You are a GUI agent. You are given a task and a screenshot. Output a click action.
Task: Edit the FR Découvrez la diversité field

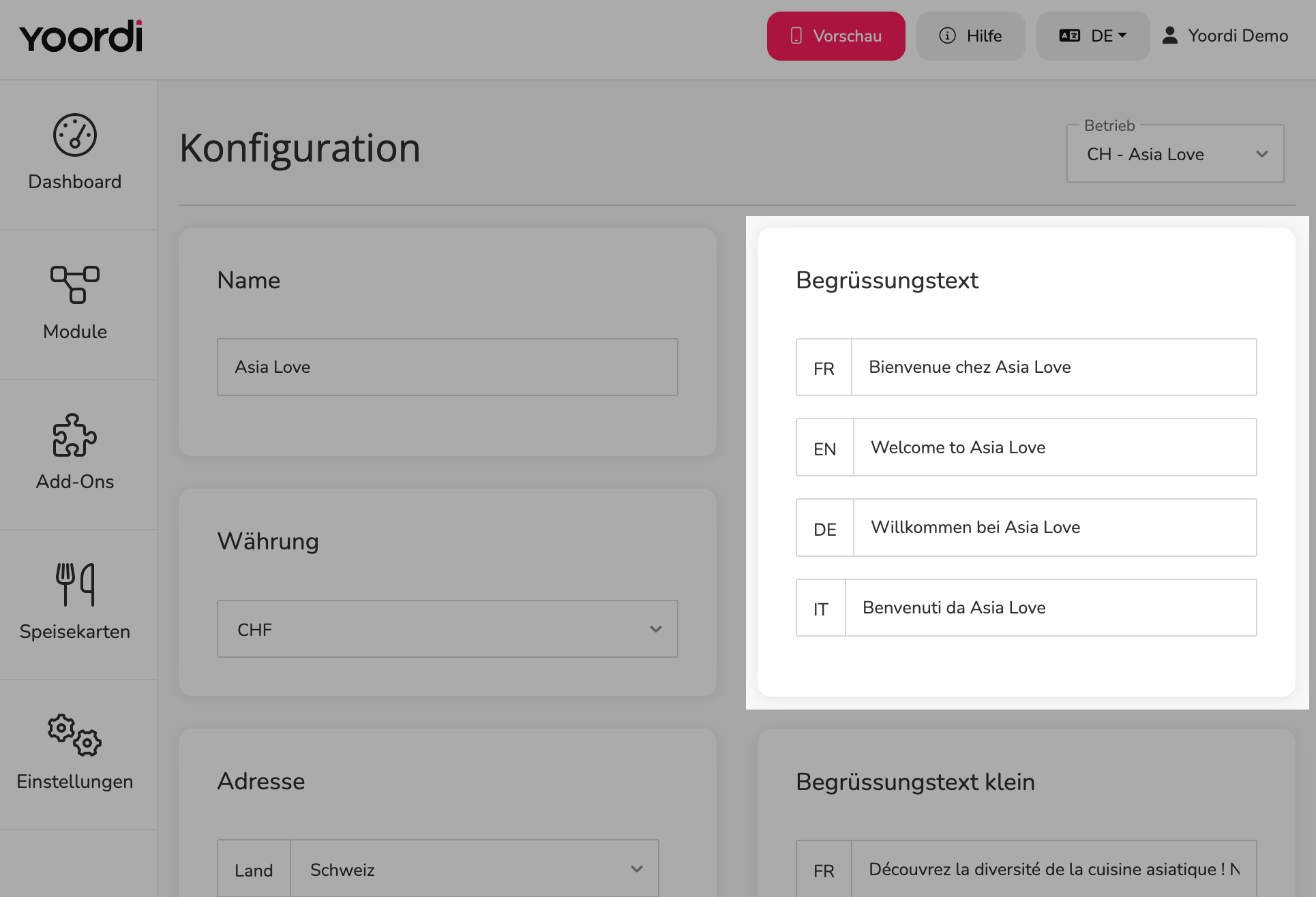click(1053, 869)
